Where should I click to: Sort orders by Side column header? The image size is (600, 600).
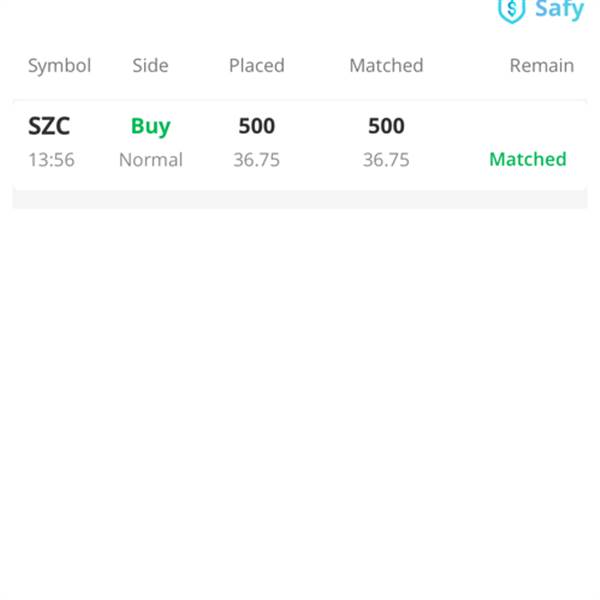pyautogui.click(x=150, y=65)
